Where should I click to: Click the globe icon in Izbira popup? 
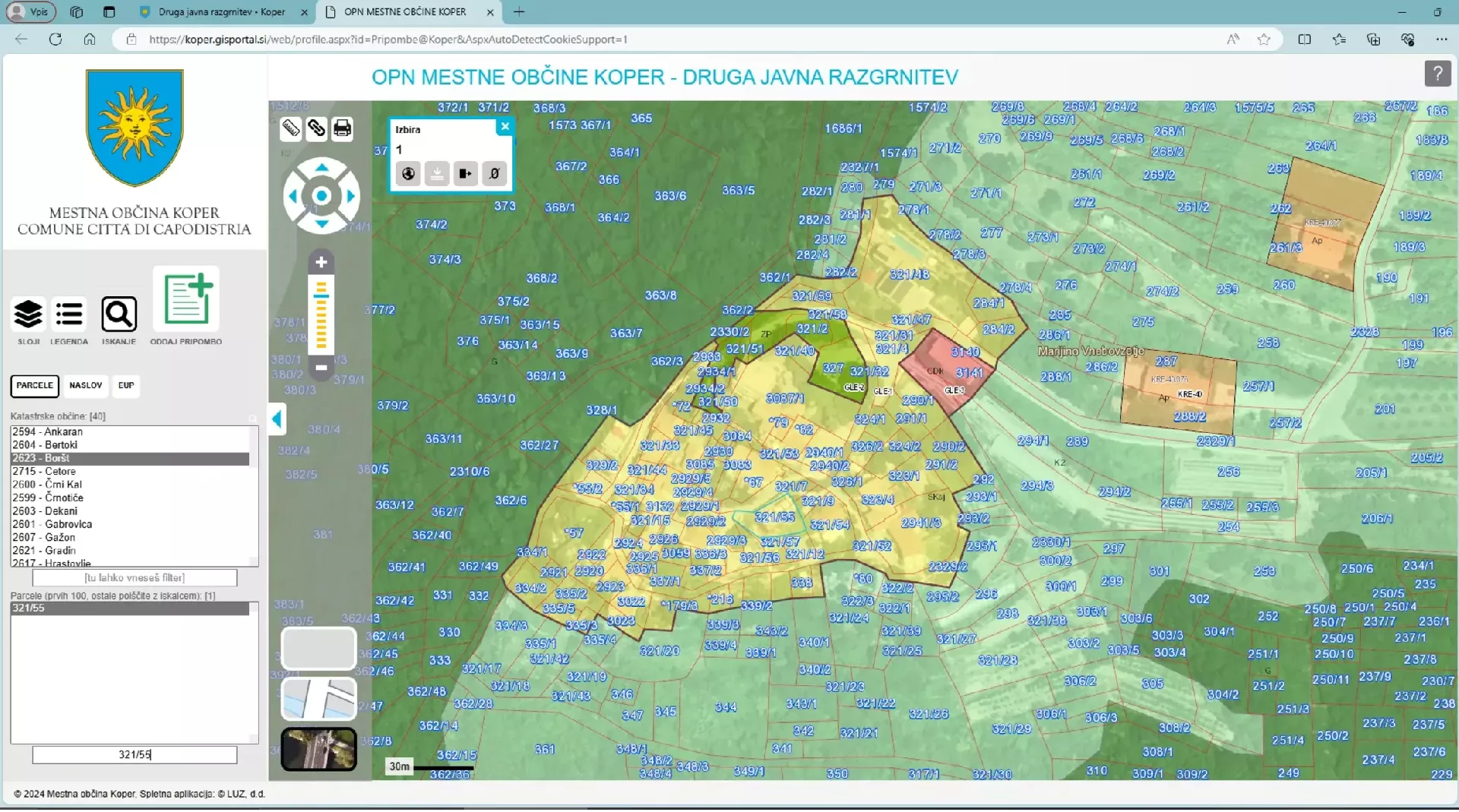(x=408, y=174)
